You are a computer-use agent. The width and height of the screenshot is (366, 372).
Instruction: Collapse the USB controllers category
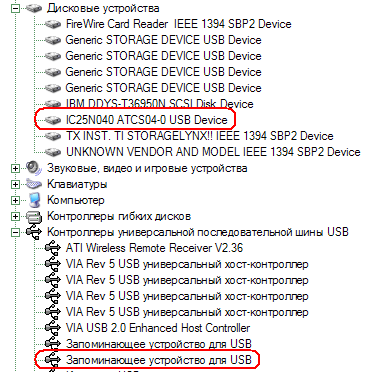(x=15, y=232)
